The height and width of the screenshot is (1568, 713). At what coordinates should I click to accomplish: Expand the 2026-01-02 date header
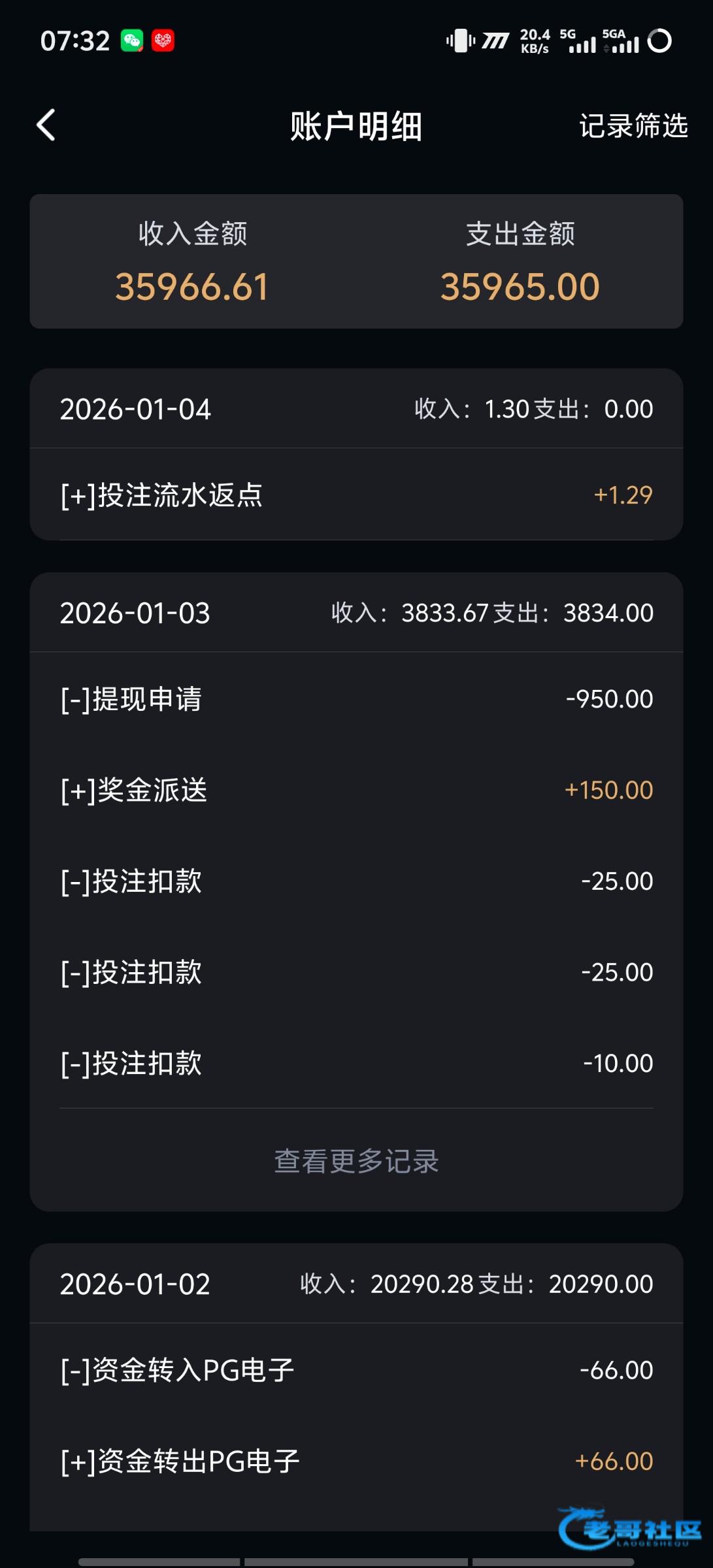tap(356, 1284)
